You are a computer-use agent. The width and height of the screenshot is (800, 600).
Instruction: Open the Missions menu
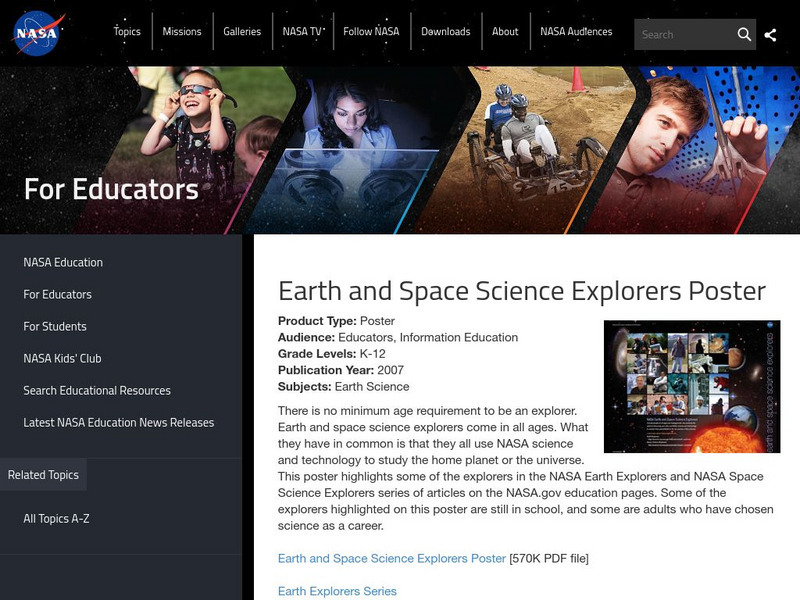pyautogui.click(x=182, y=32)
